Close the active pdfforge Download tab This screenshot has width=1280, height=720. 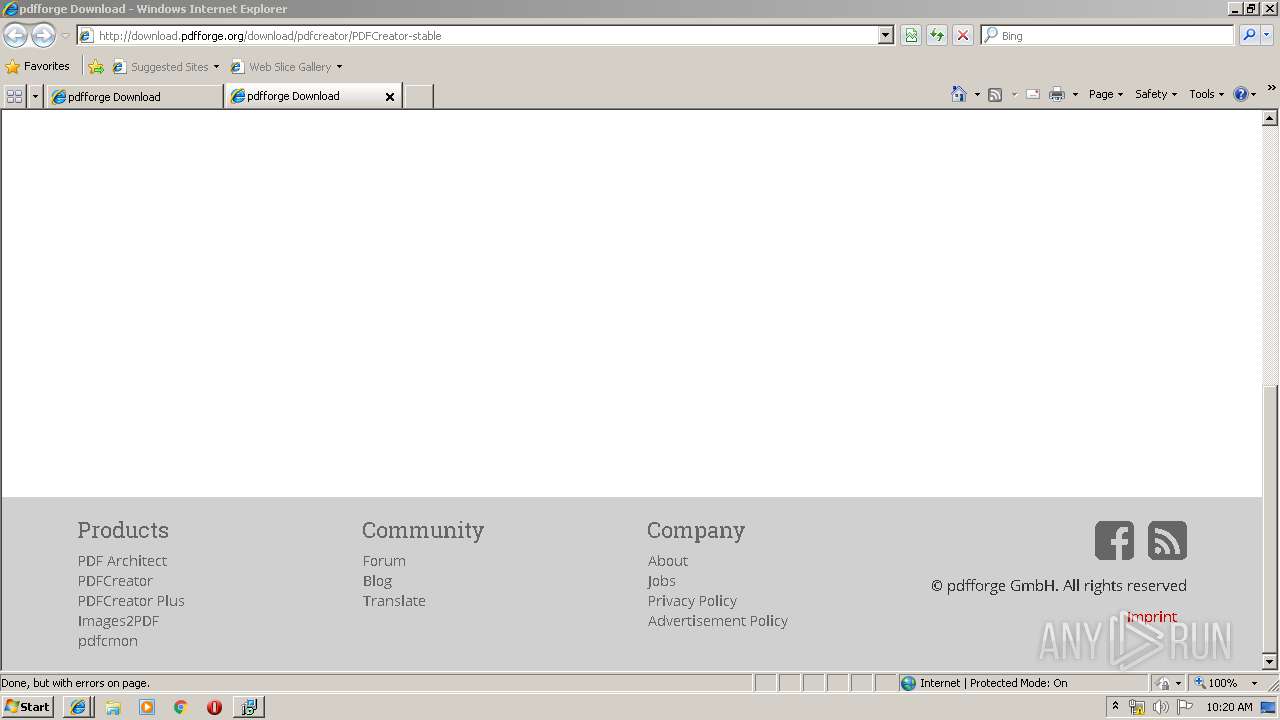pos(390,97)
